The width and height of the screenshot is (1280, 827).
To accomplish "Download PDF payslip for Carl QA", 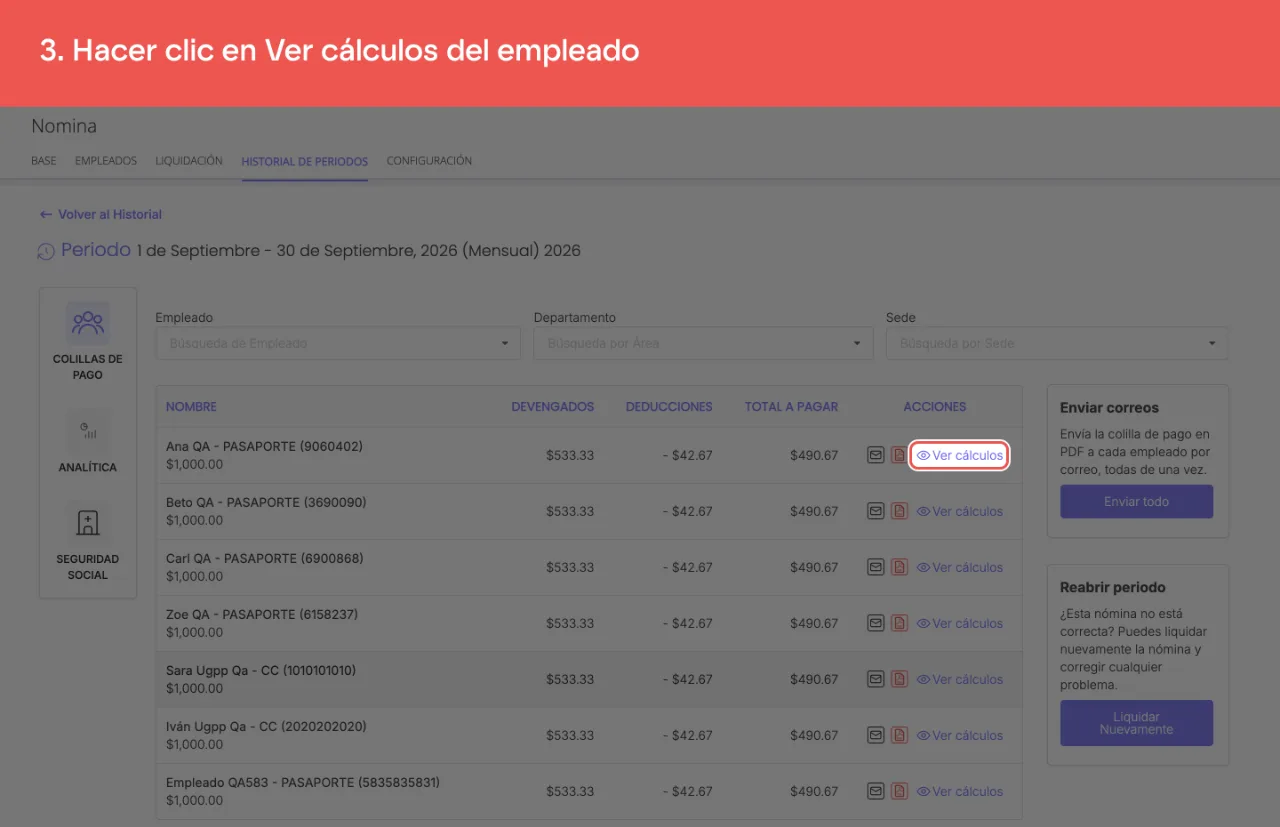I will coord(899,567).
